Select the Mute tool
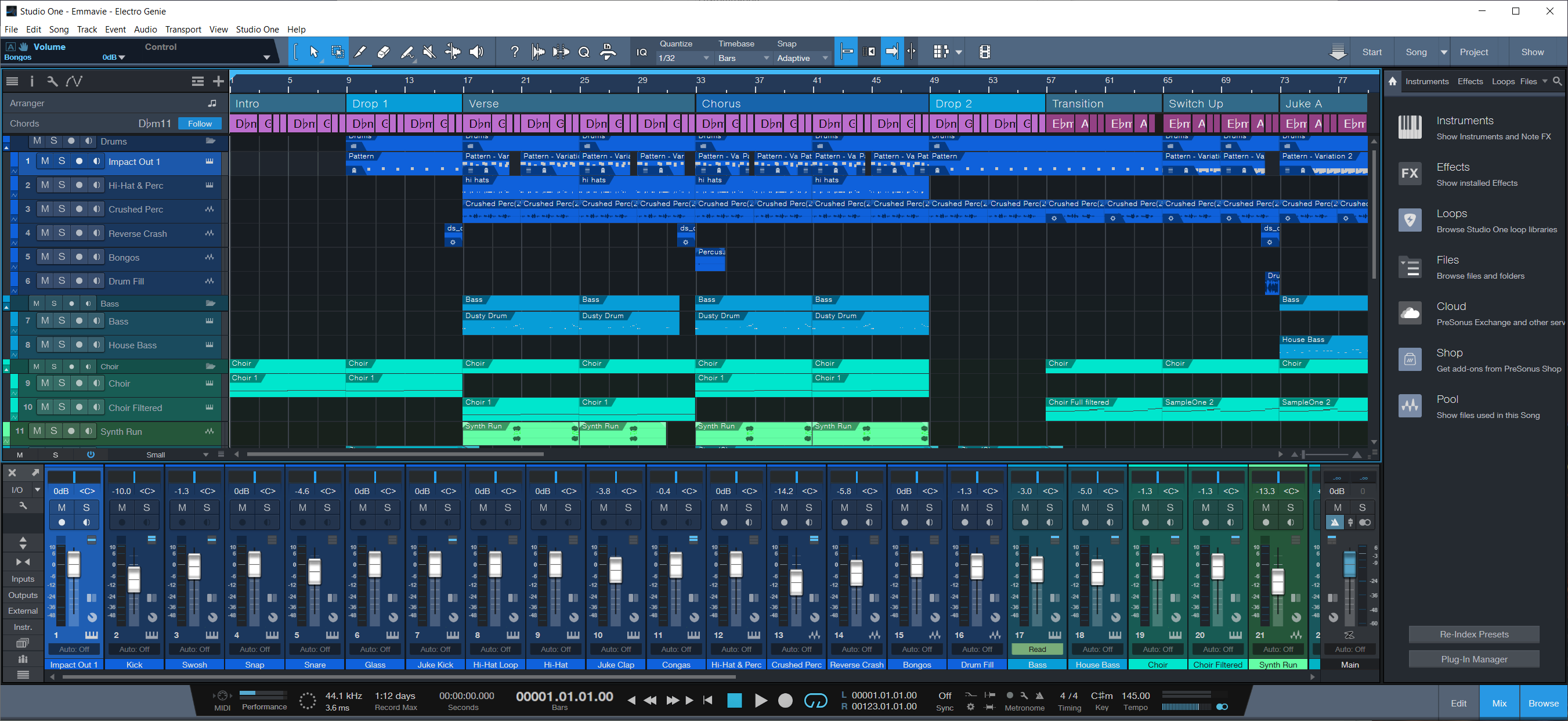Screen dimensions: 1568x721 point(430,52)
